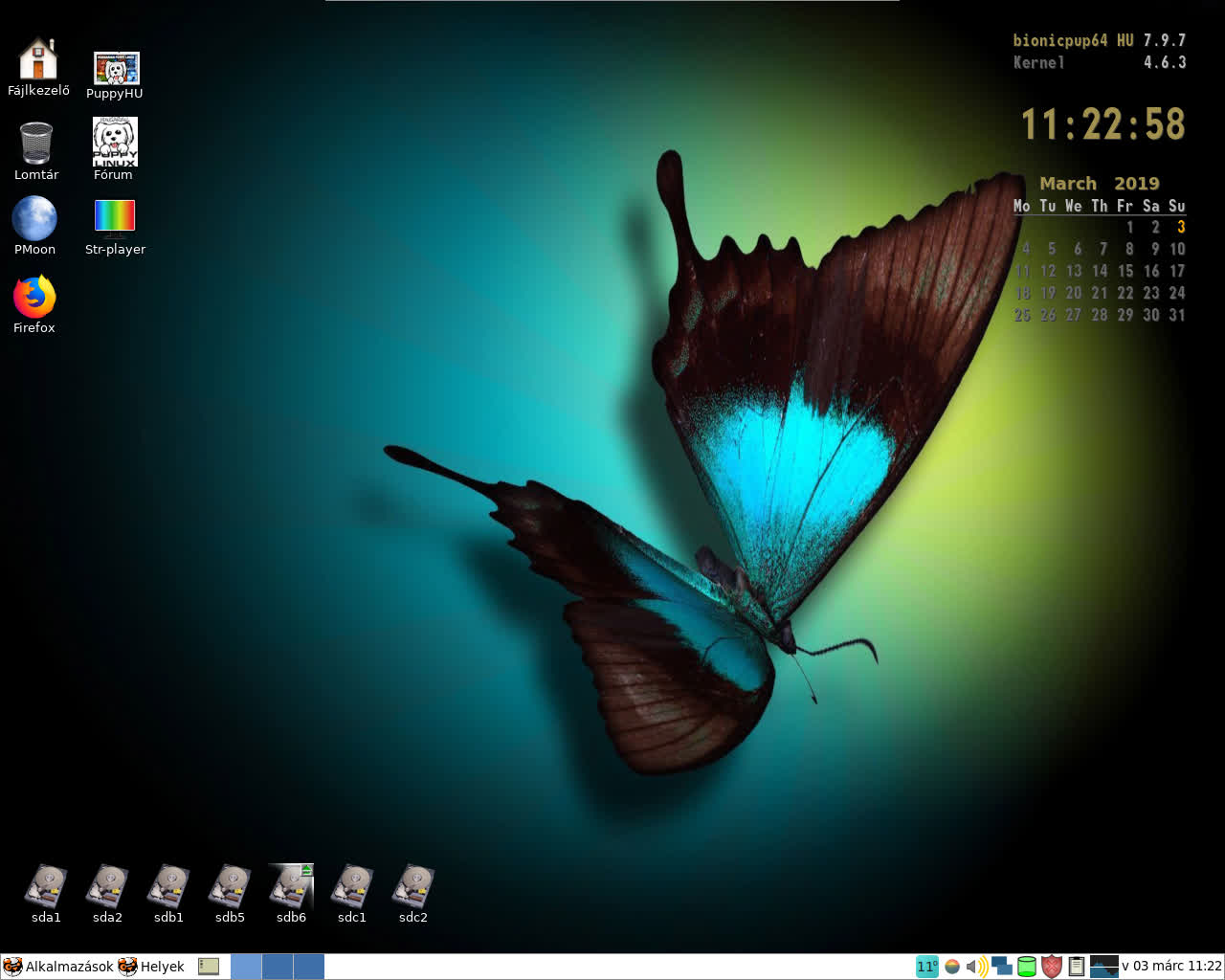Image resolution: width=1225 pixels, height=980 pixels.
Task: Click the show desktop taskbar button
Action: tap(209, 967)
